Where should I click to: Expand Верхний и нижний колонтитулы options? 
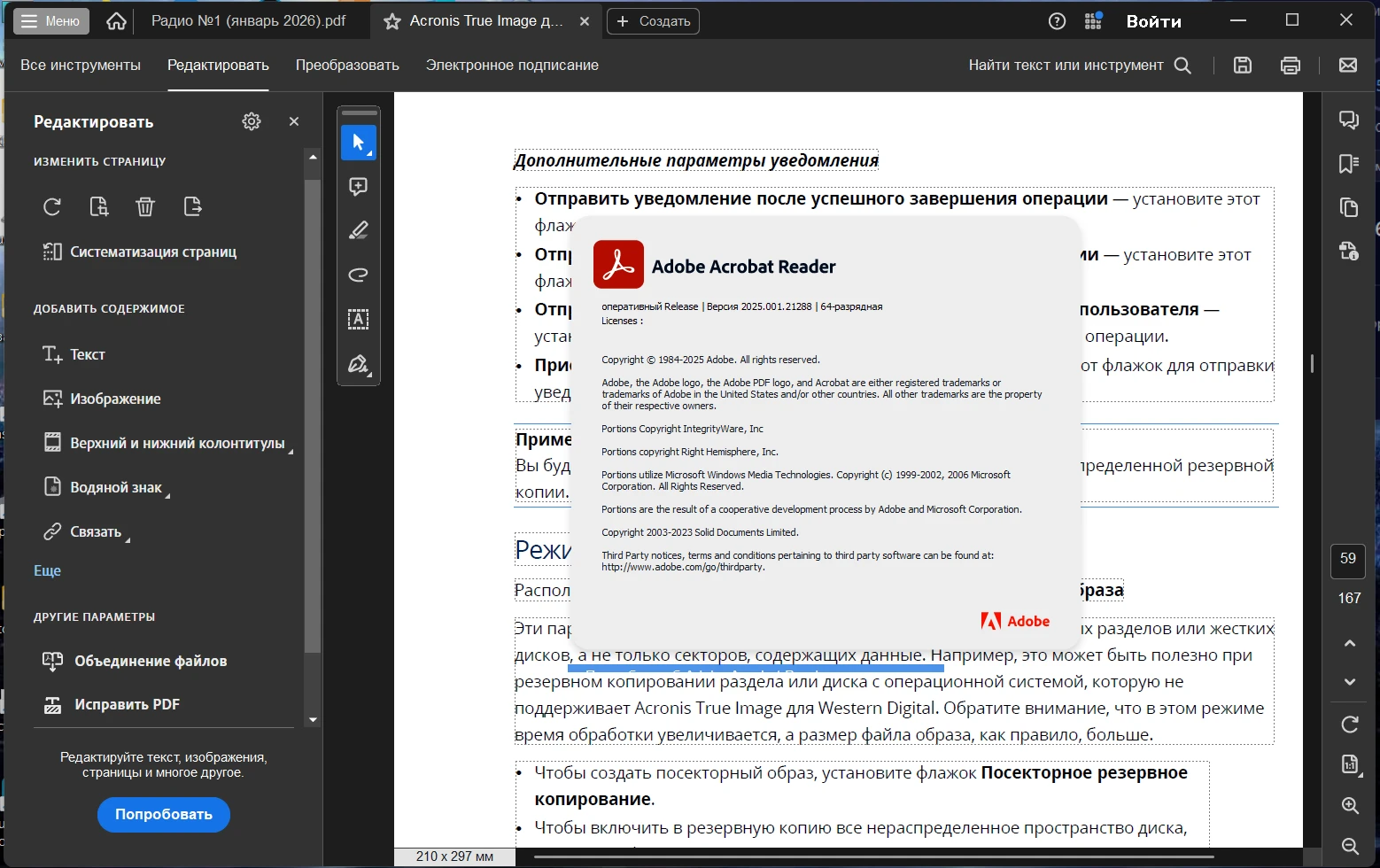click(x=176, y=443)
